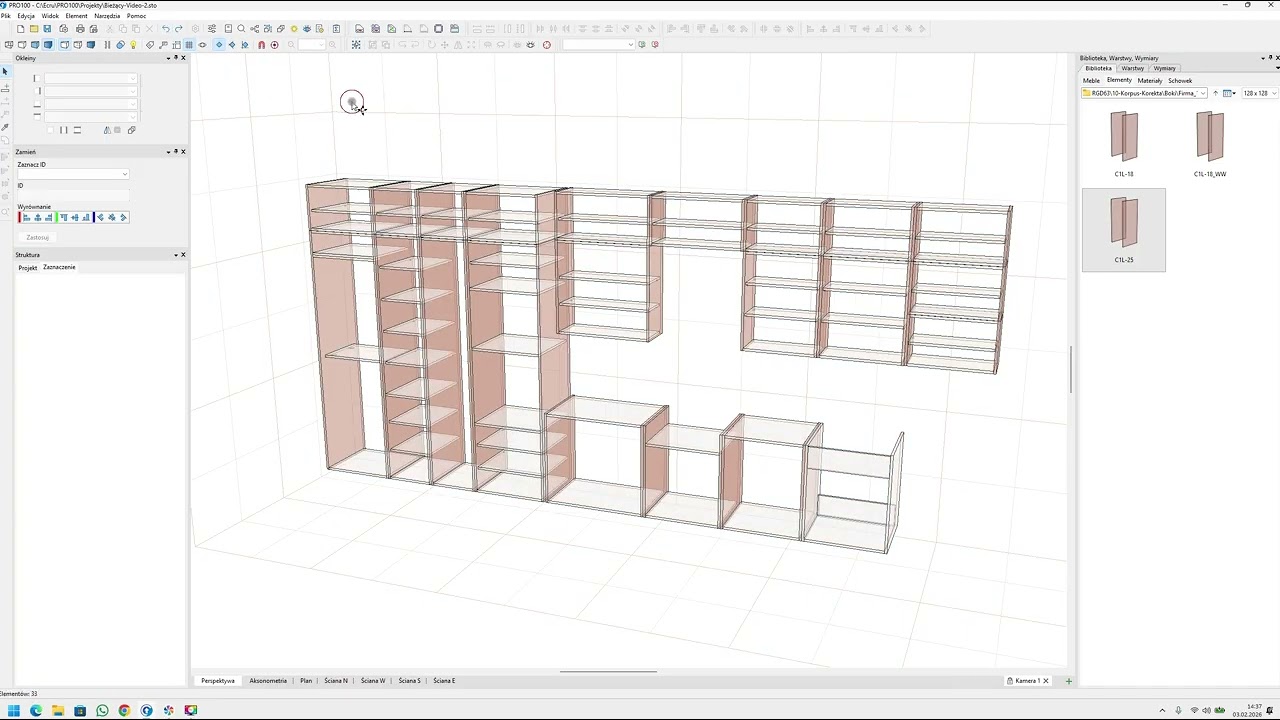
Task: Pick the eyedropper tool in left sidebar
Action: tap(5, 128)
